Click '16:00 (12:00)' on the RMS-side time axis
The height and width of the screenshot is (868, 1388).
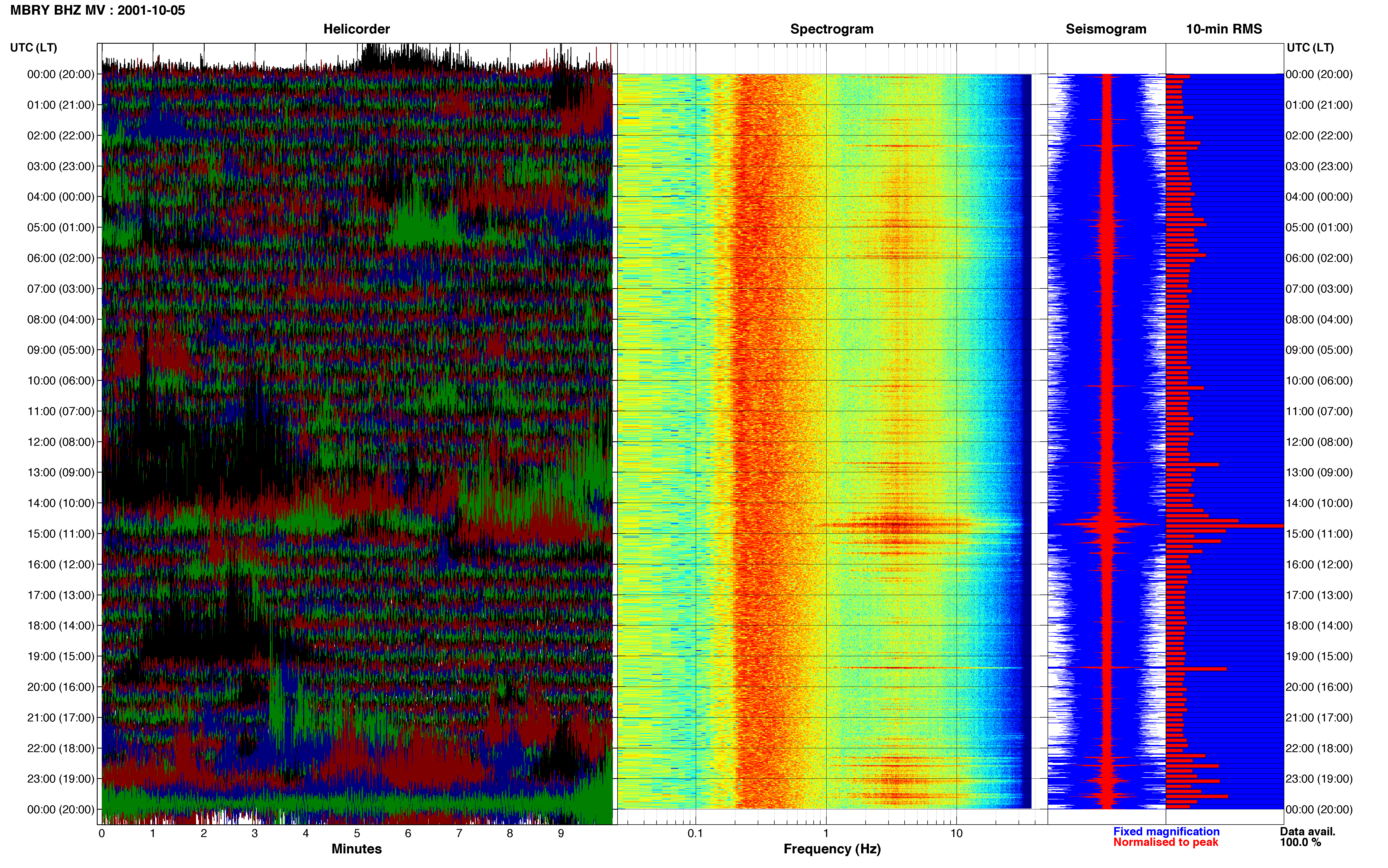tap(1319, 564)
